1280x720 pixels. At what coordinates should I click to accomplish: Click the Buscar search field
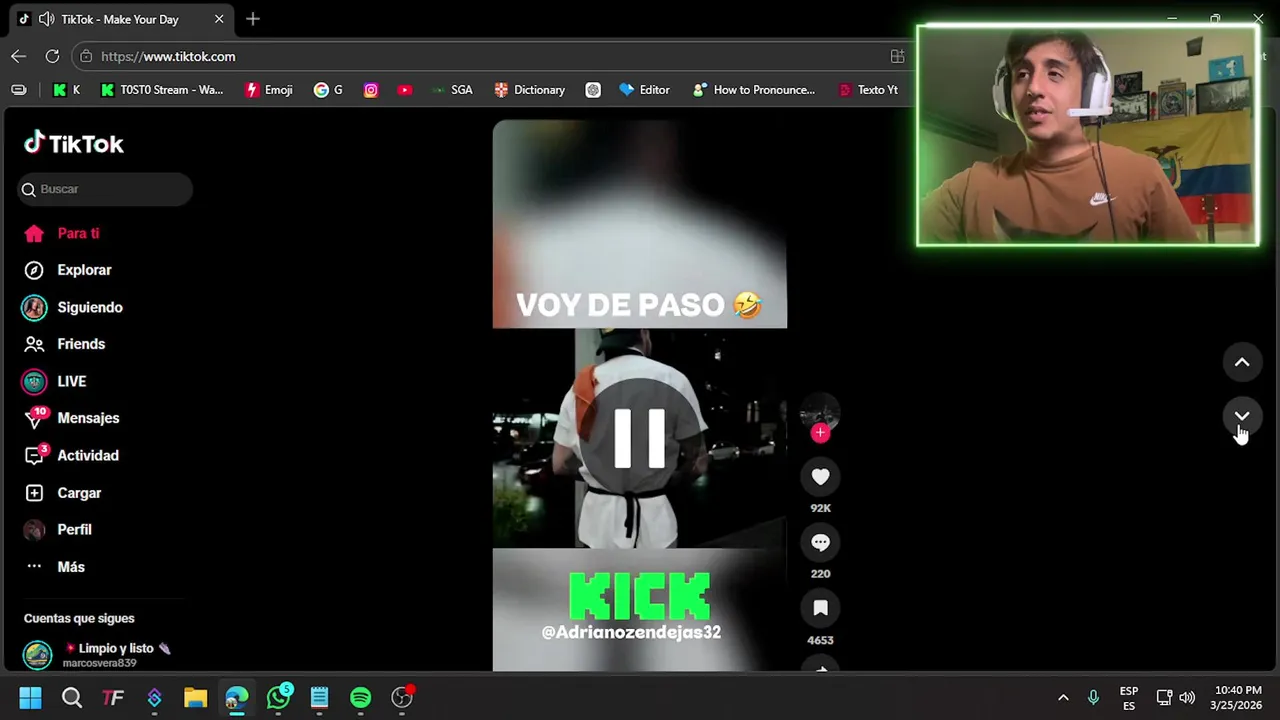[104, 189]
